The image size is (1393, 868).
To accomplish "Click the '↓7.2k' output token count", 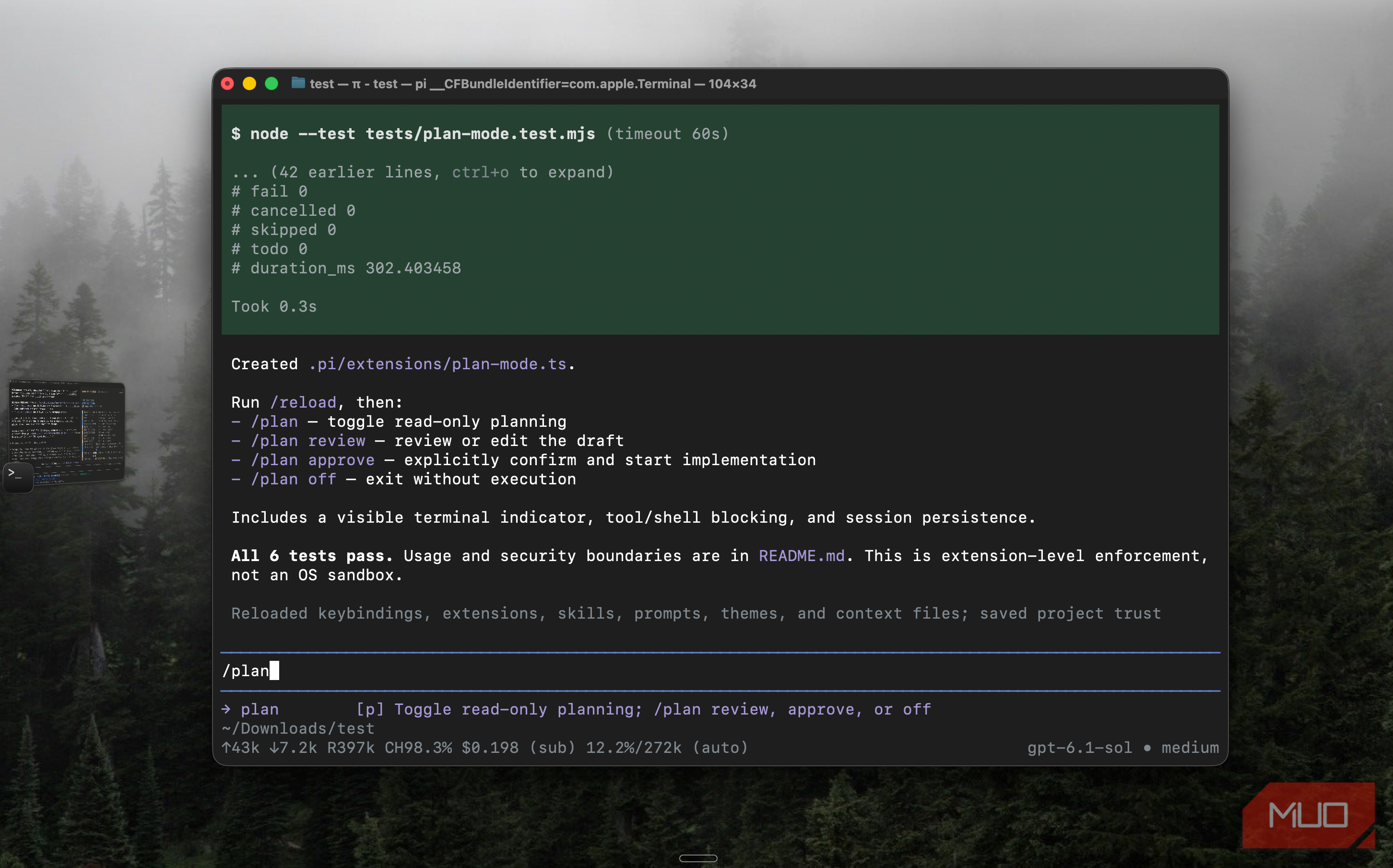I will pos(294,748).
